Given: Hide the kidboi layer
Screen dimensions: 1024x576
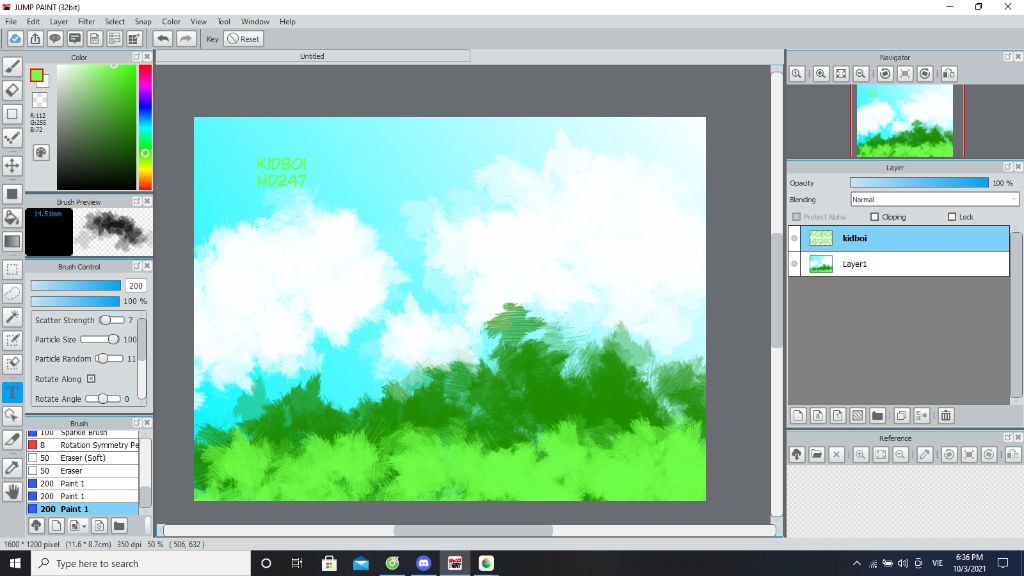Looking at the screenshot, I should coord(794,238).
